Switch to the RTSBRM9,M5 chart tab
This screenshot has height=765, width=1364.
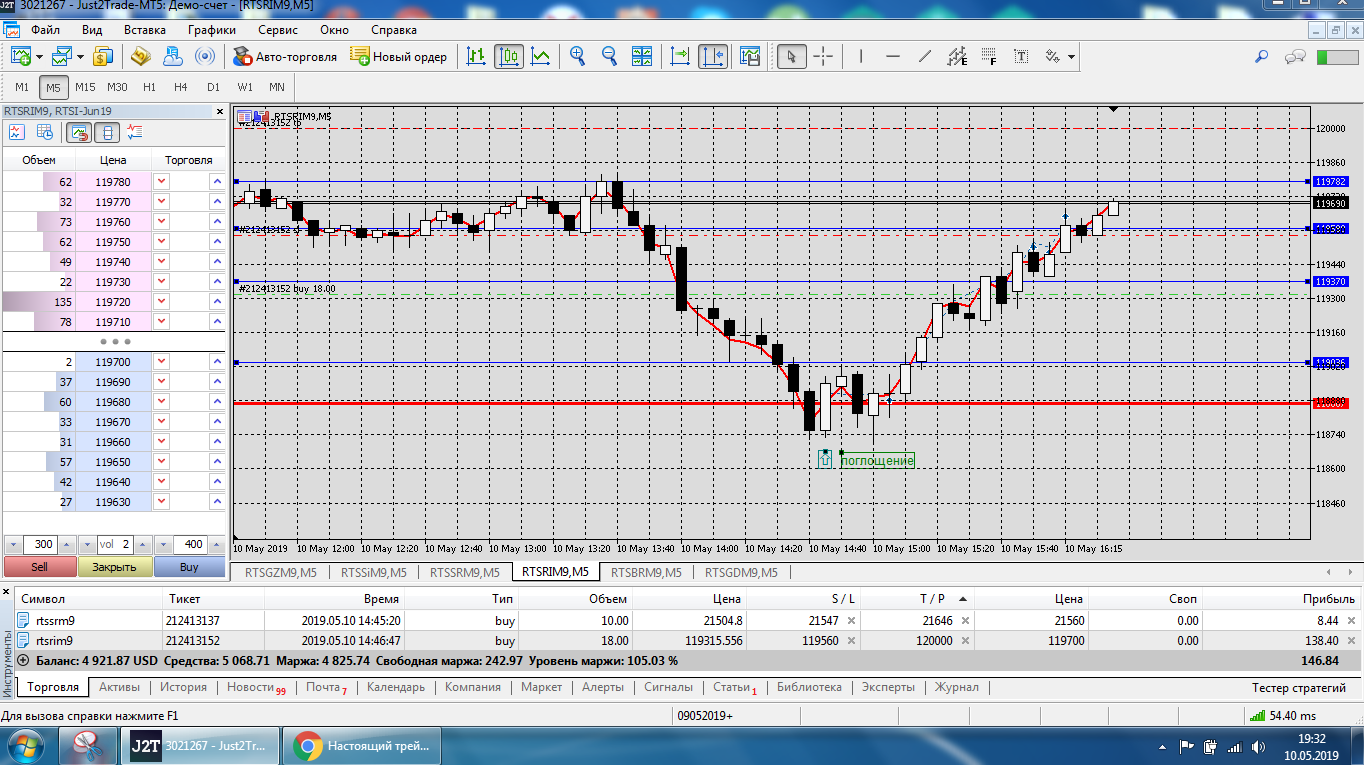646,573
